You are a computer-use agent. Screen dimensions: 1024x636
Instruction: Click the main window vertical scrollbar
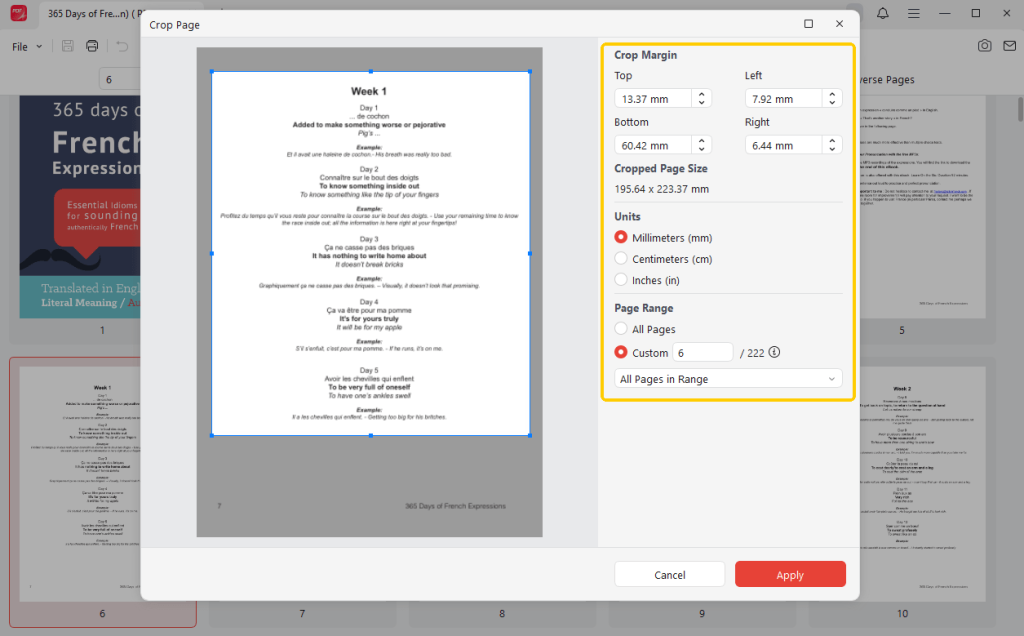click(x=1020, y=109)
